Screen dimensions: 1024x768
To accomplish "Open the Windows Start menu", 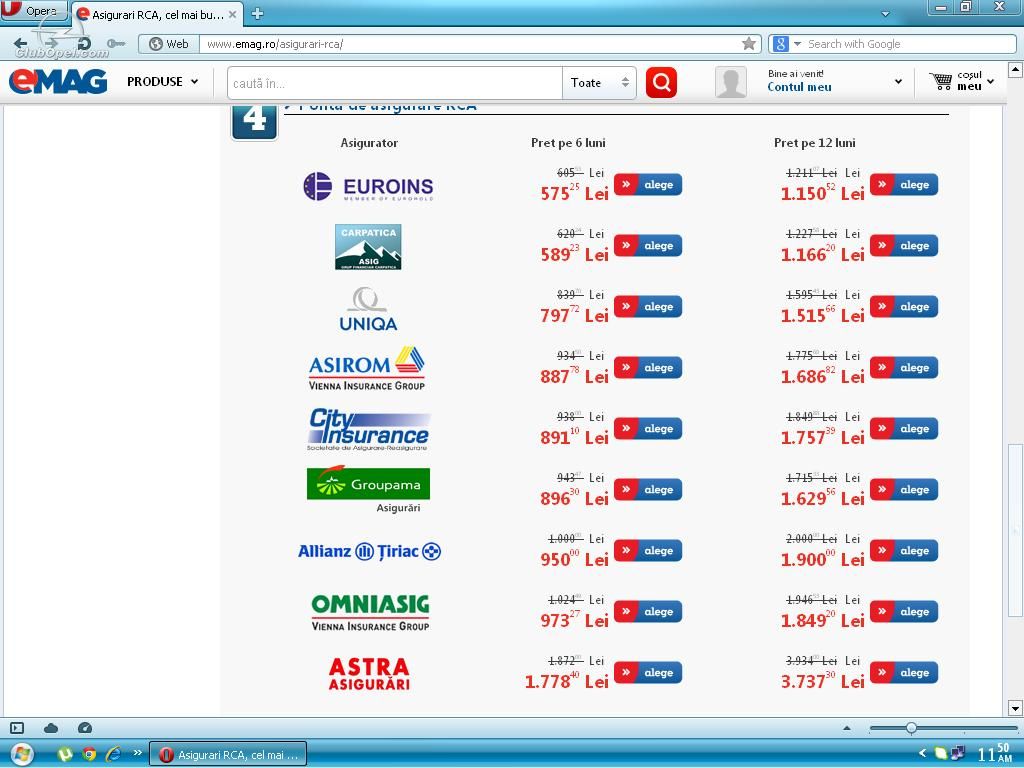I will pos(22,754).
